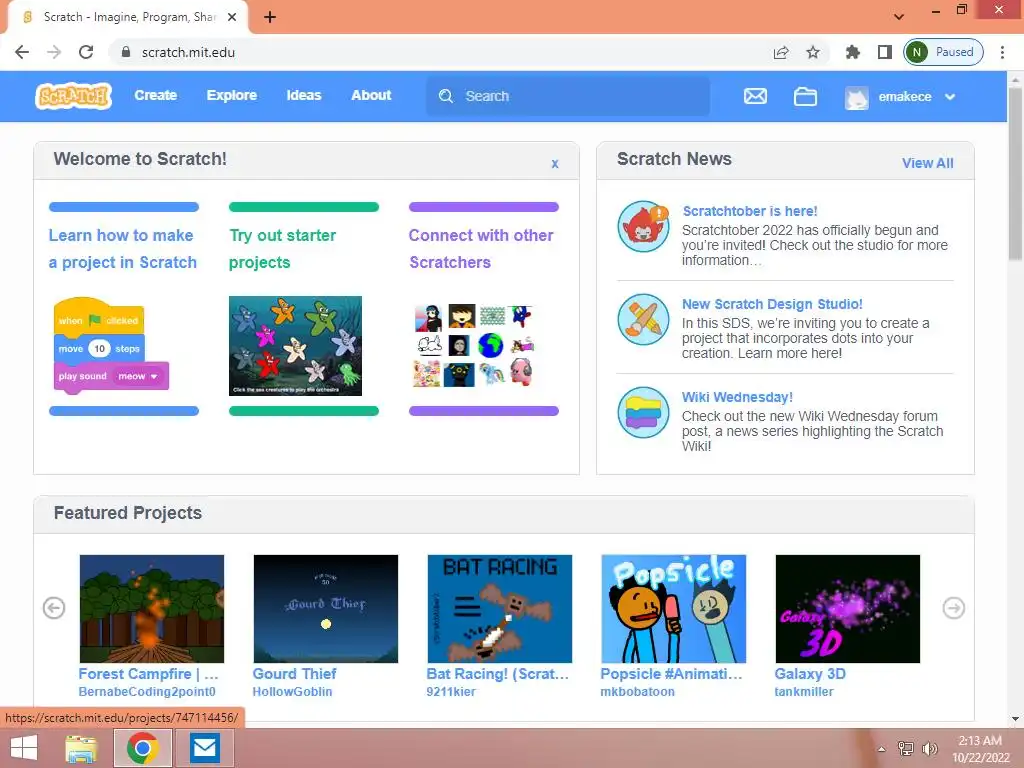Open the Windows Start menu

coord(24,748)
